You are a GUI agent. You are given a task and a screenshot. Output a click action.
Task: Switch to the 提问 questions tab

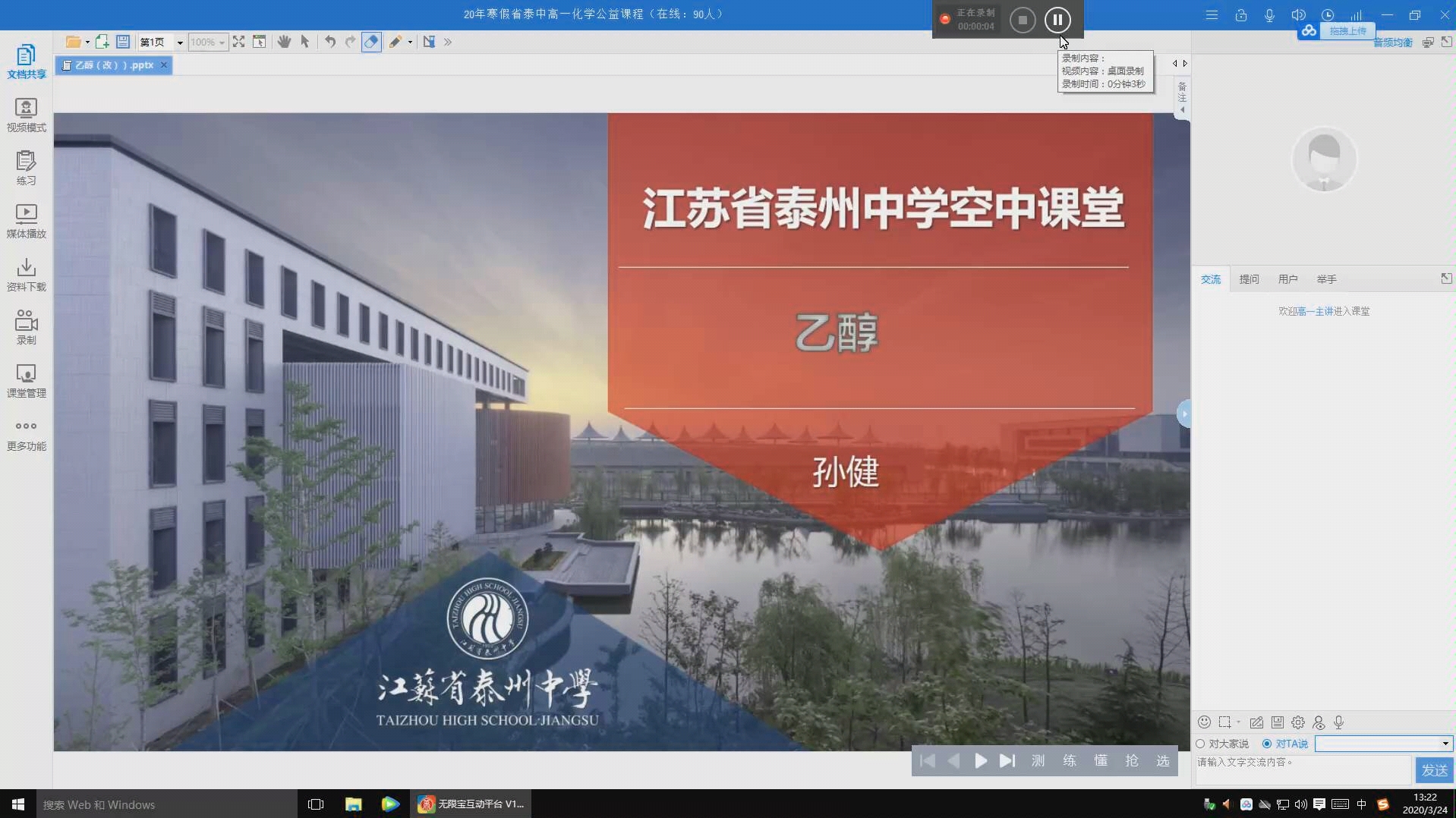1250,279
